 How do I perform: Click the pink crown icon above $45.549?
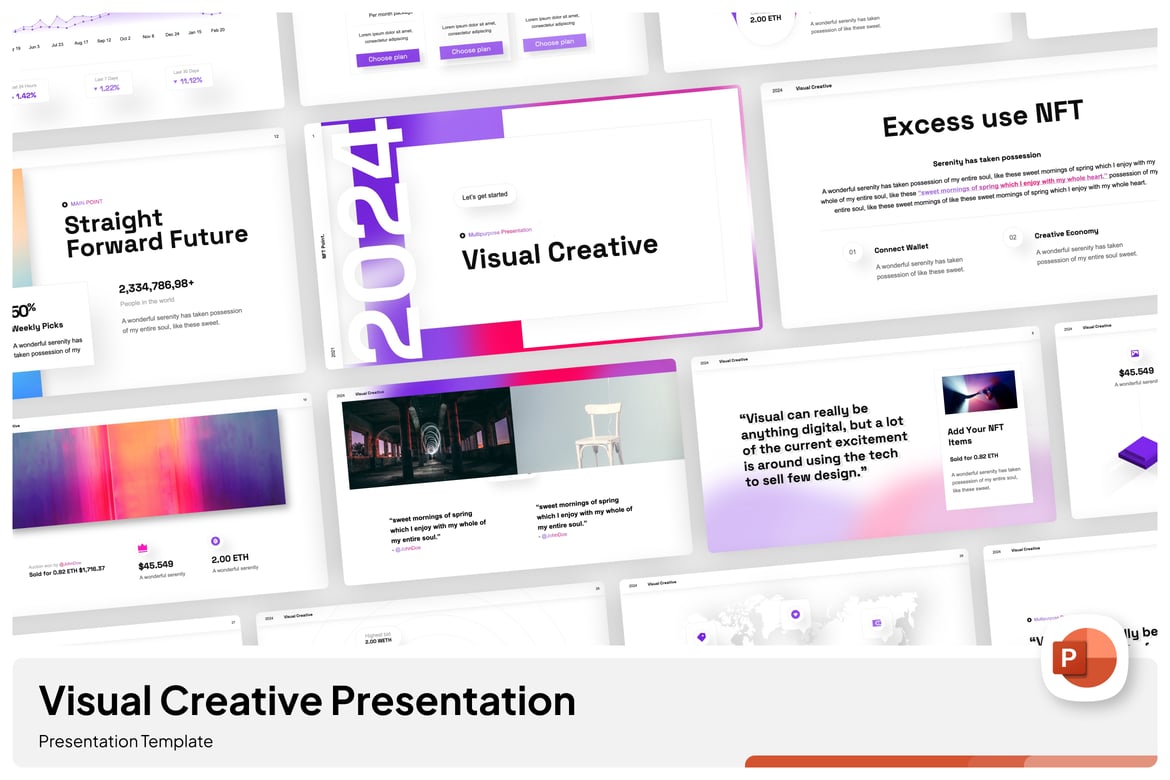[143, 549]
